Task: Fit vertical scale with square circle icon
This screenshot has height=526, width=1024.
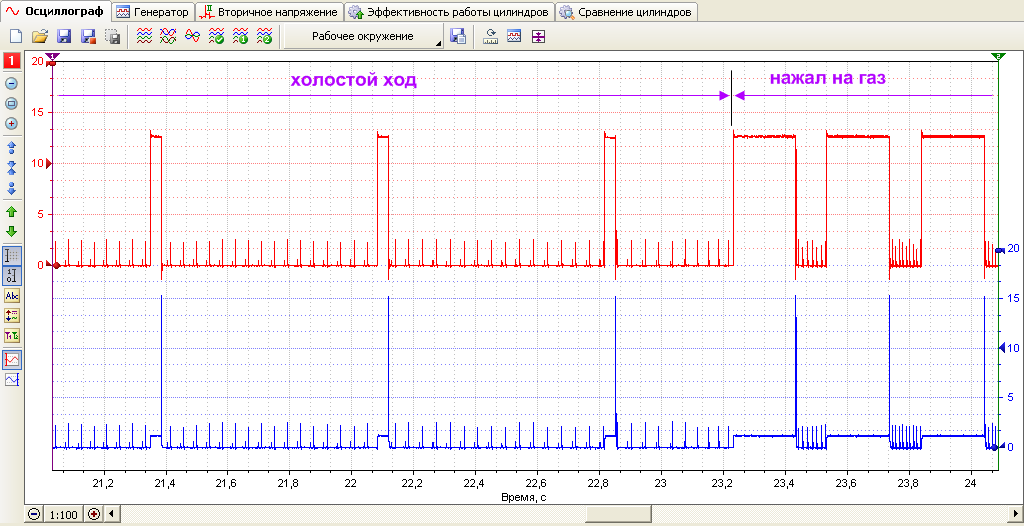Action: click(12, 103)
